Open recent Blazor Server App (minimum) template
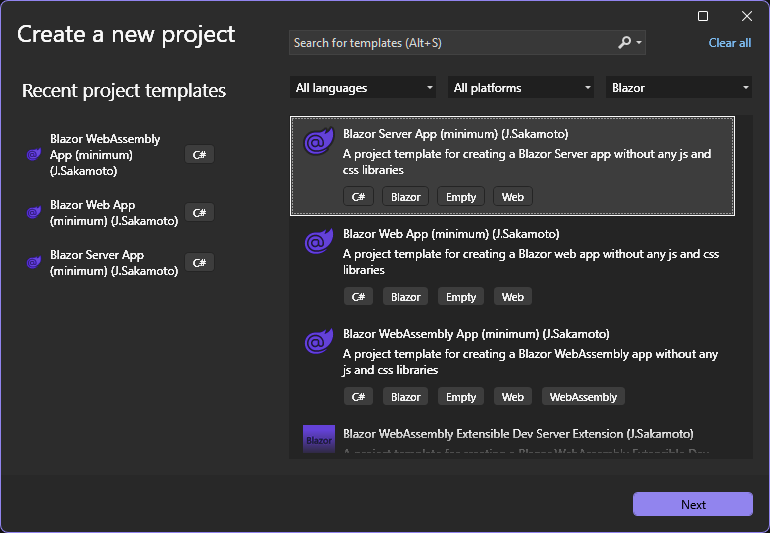This screenshot has width=770, height=533. pyautogui.click(x=114, y=262)
